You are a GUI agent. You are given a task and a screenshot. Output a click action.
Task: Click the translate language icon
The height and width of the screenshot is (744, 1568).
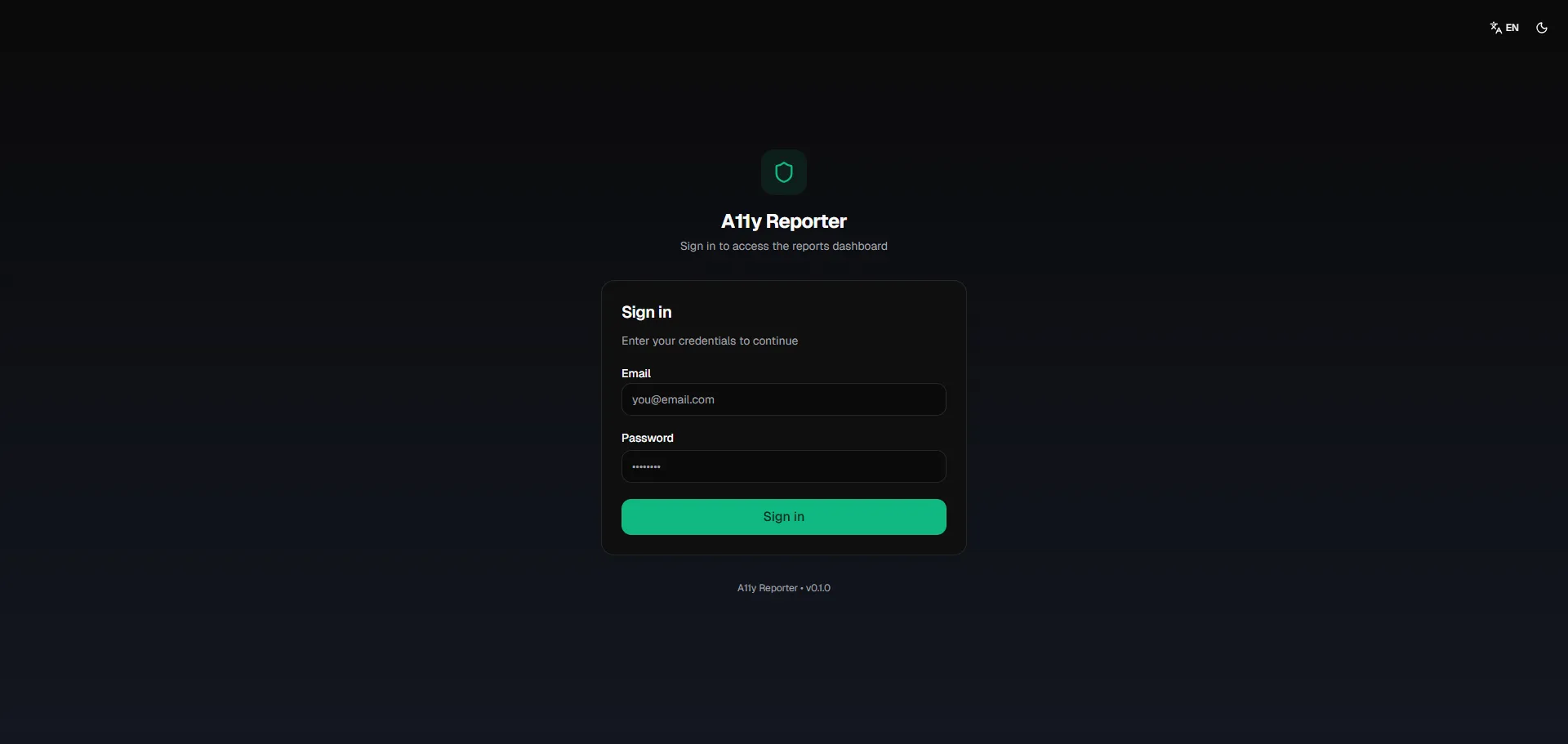pos(1495,28)
